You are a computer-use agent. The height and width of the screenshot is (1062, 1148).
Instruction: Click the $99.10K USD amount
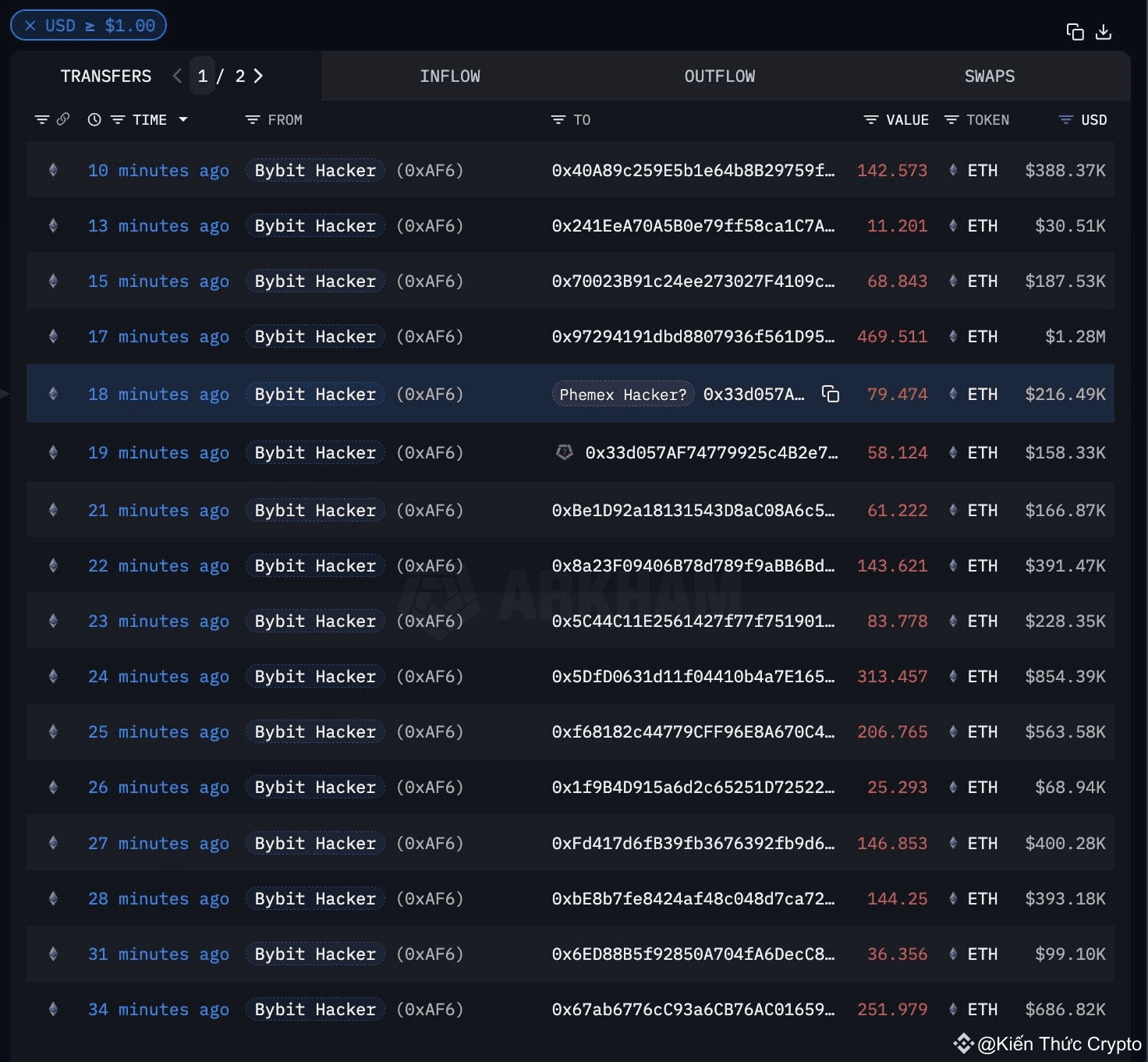(x=1071, y=954)
